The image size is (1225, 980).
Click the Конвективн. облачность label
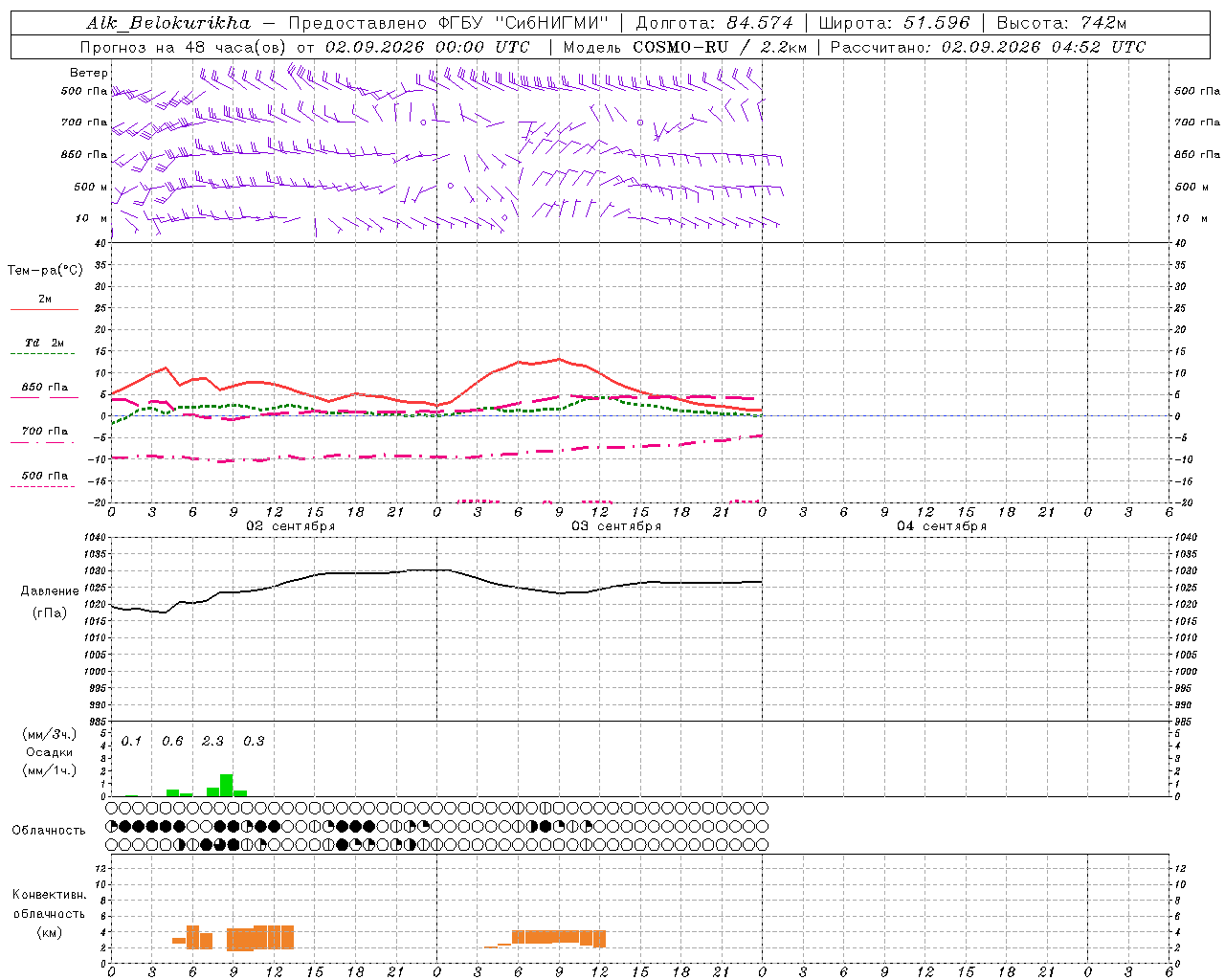(x=49, y=913)
